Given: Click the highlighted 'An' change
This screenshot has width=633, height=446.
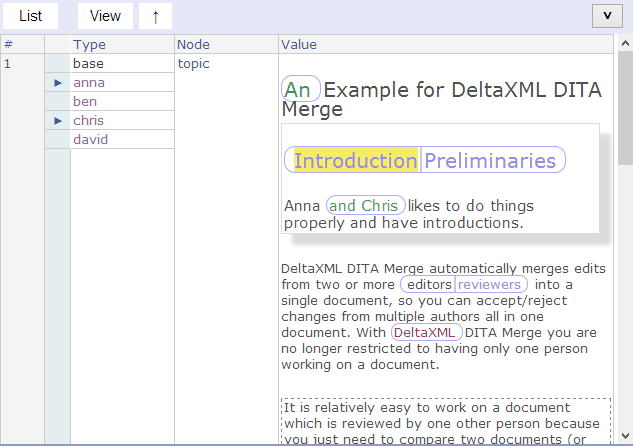Looking at the screenshot, I should pyautogui.click(x=301, y=88).
